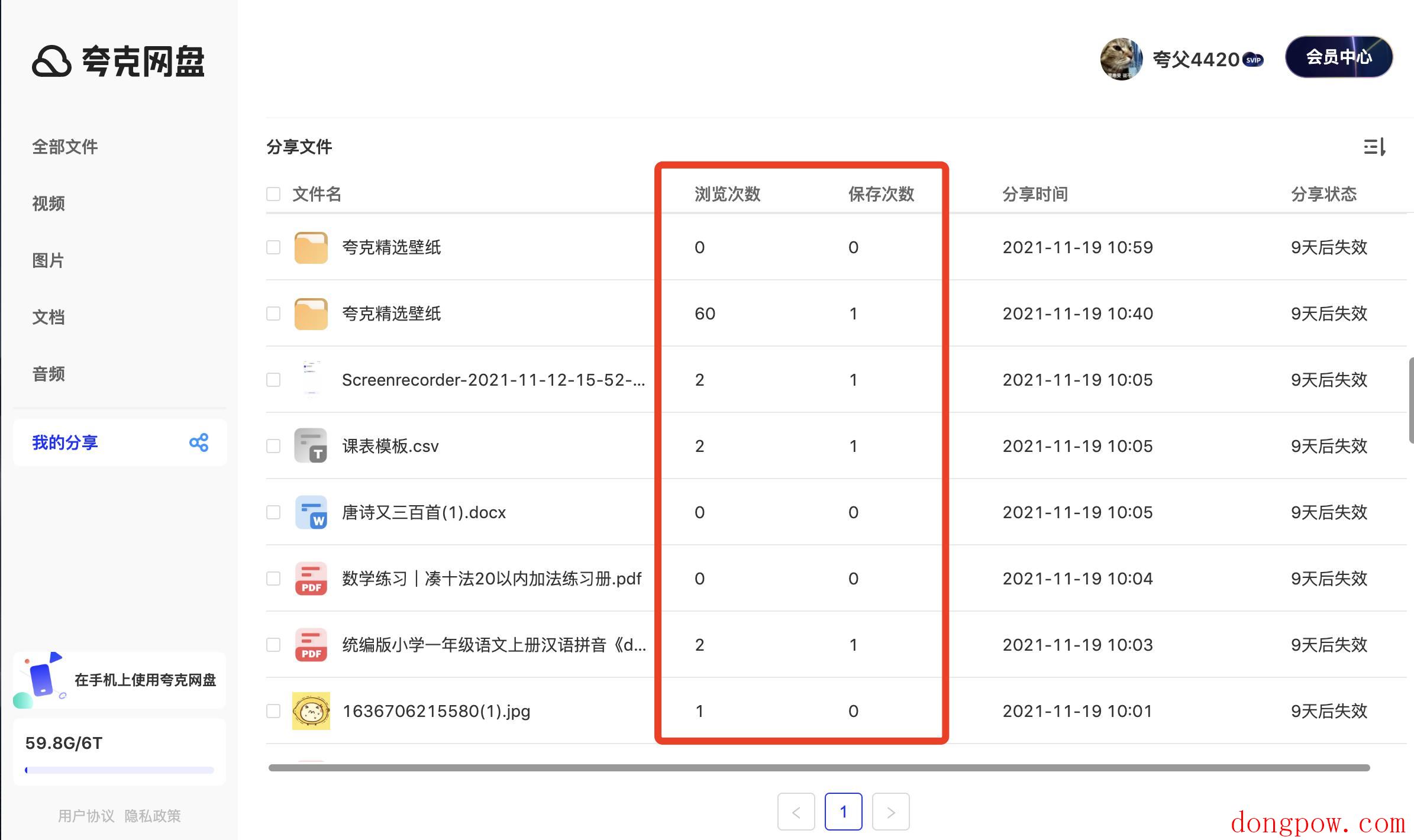Click the 59.8G/6T storage text
The width and height of the screenshot is (1414, 840).
click(x=64, y=743)
